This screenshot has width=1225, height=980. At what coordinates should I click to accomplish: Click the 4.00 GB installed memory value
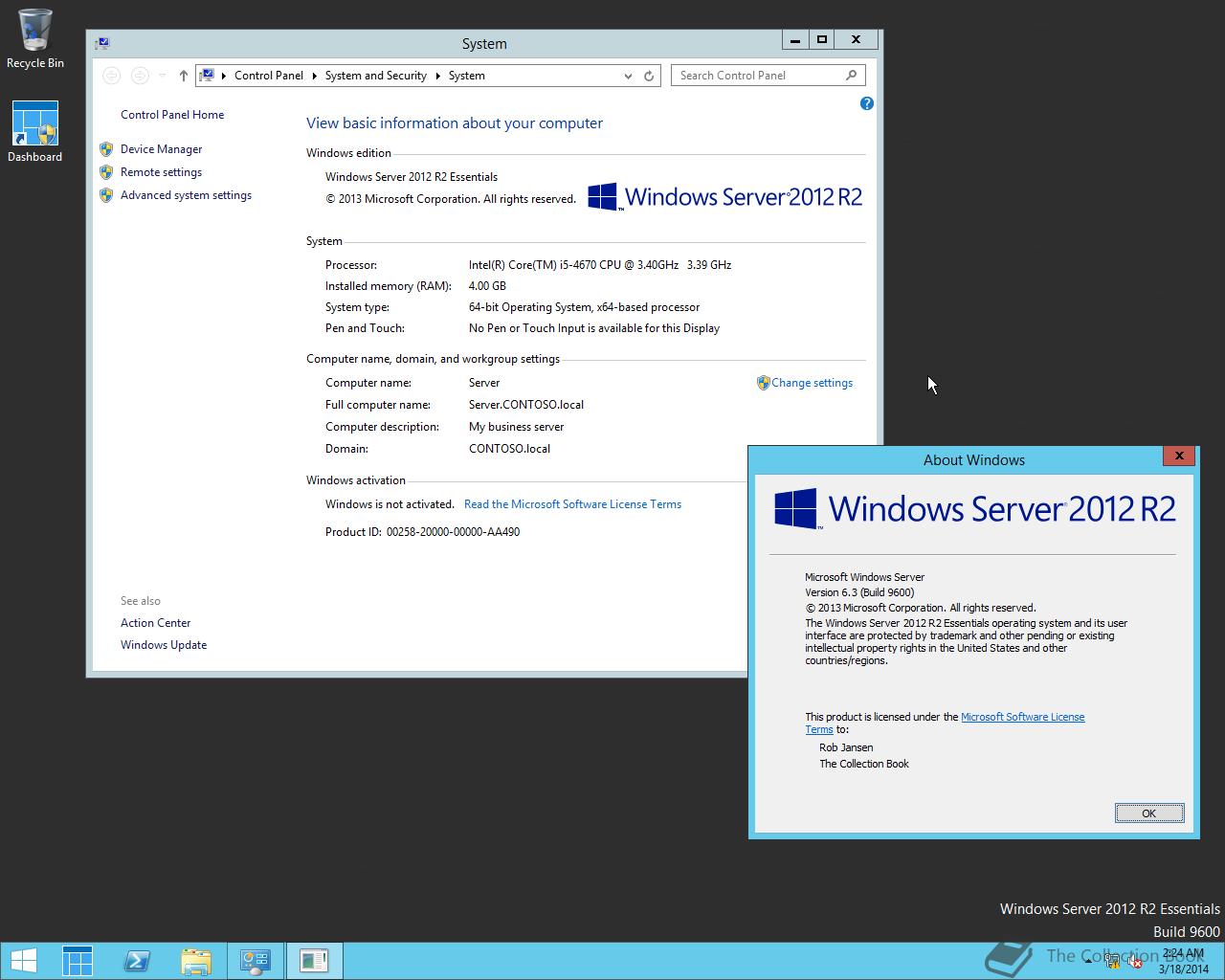[487, 286]
